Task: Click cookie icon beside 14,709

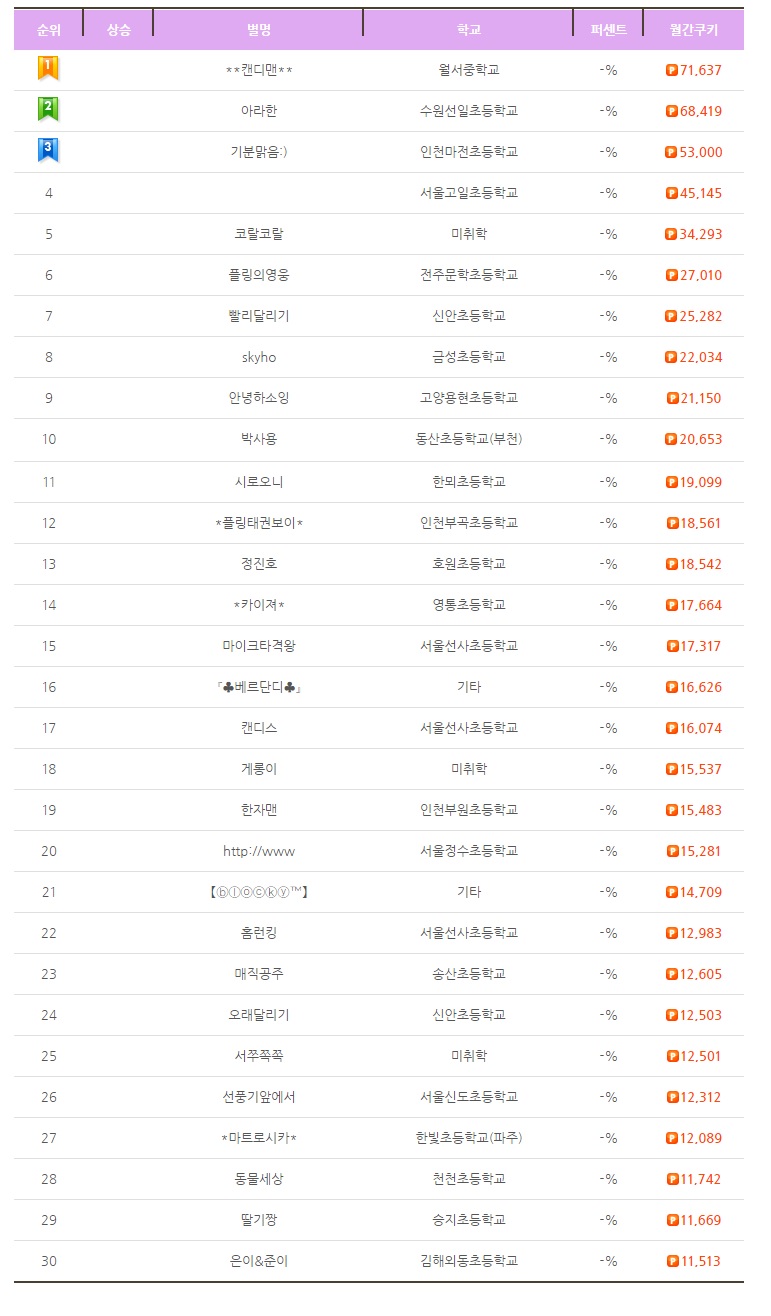Action: (672, 892)
